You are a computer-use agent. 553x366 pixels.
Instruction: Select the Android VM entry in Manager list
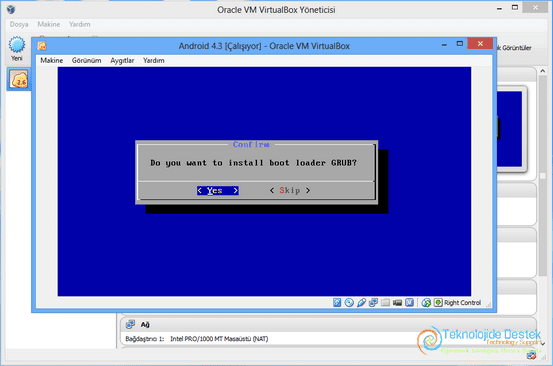[x=19, y=79]
